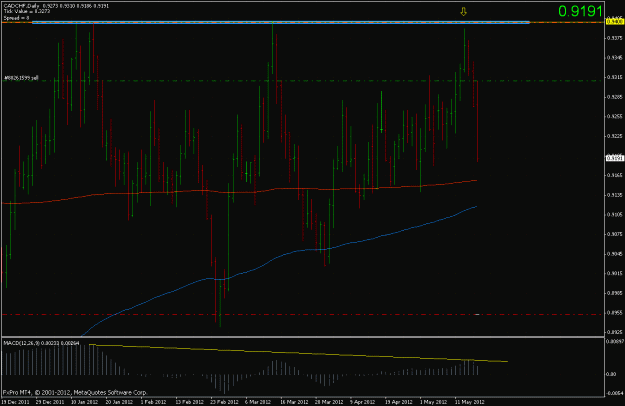Viewport: 625px width, 406px height.
Task: Click the last red candle near 0.9191
Action: 478,121
